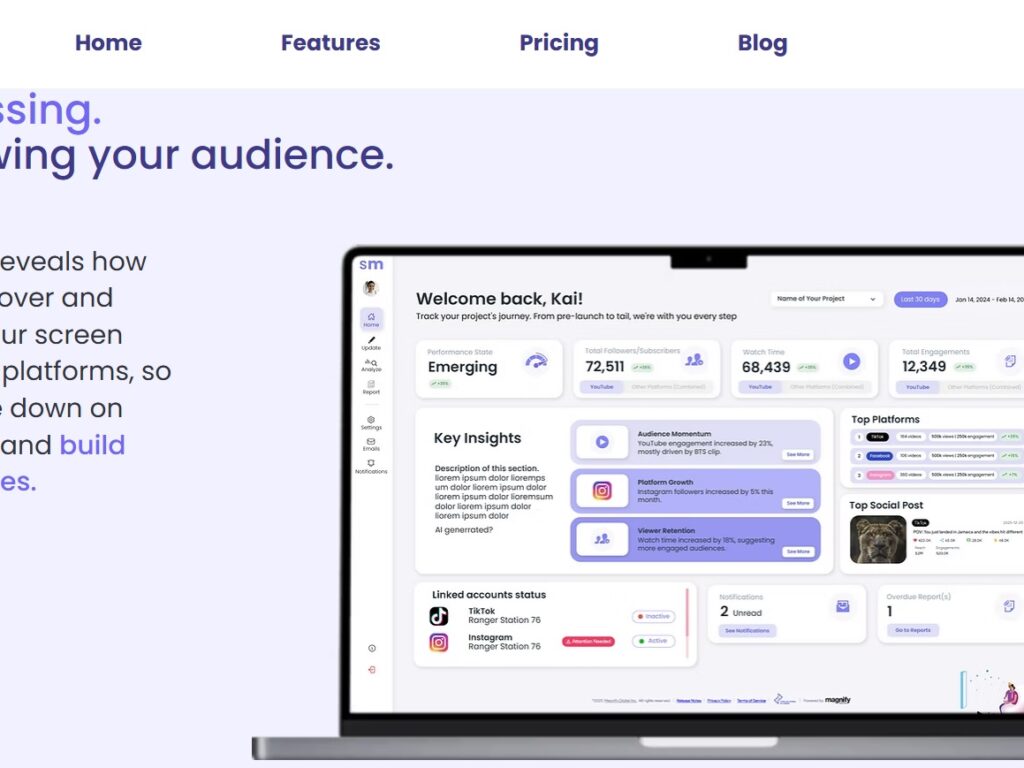Click the '68,439' watch time value
The width and height of the screenshot is (1024, 768).
765,367
